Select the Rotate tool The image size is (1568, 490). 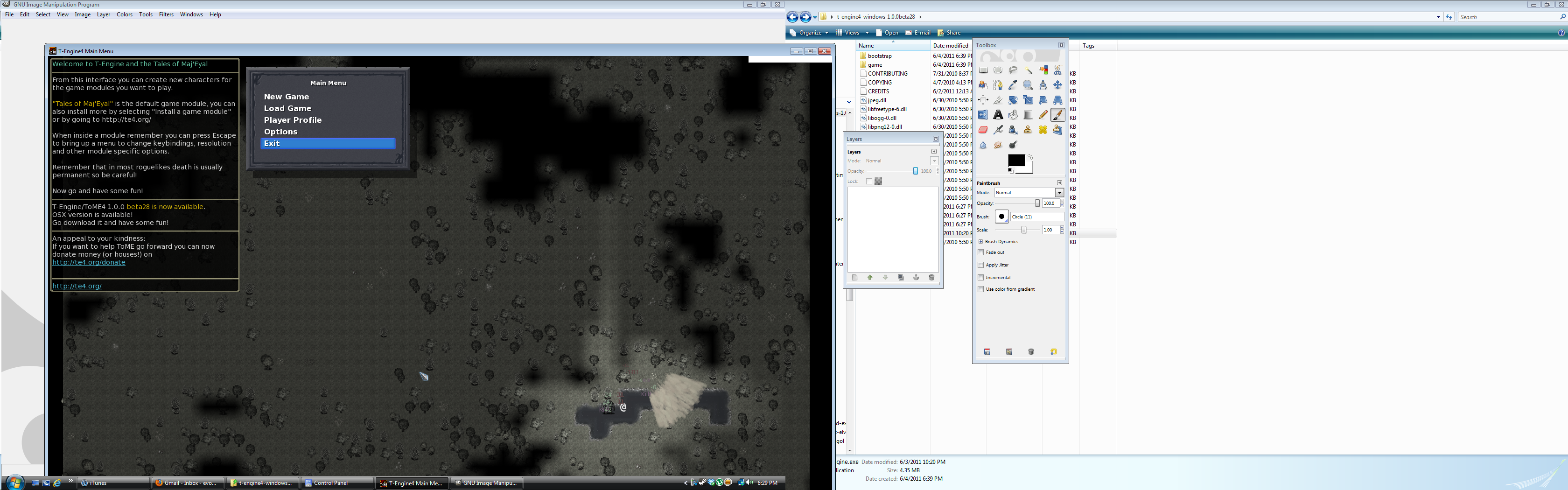click(x=1013, y=100)
